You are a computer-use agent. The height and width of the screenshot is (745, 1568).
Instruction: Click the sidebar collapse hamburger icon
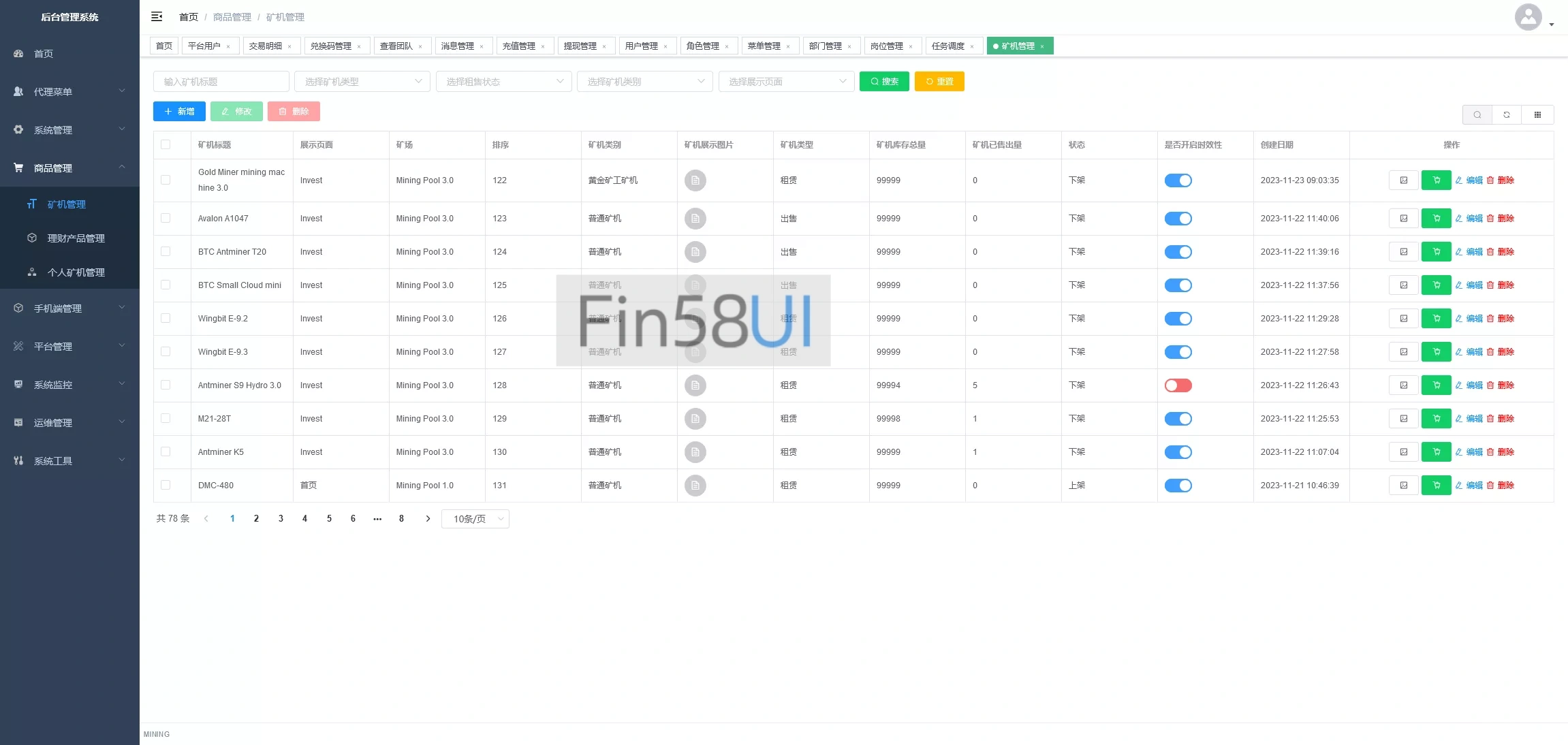tap(157, 16)
